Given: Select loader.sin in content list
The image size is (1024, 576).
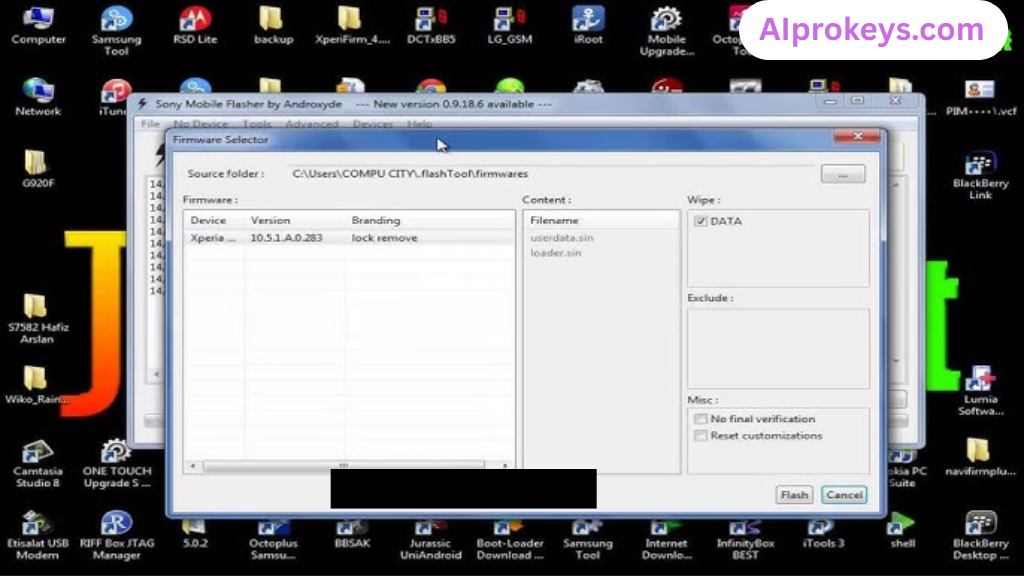Looking at the screenshot, I should 555,253.
